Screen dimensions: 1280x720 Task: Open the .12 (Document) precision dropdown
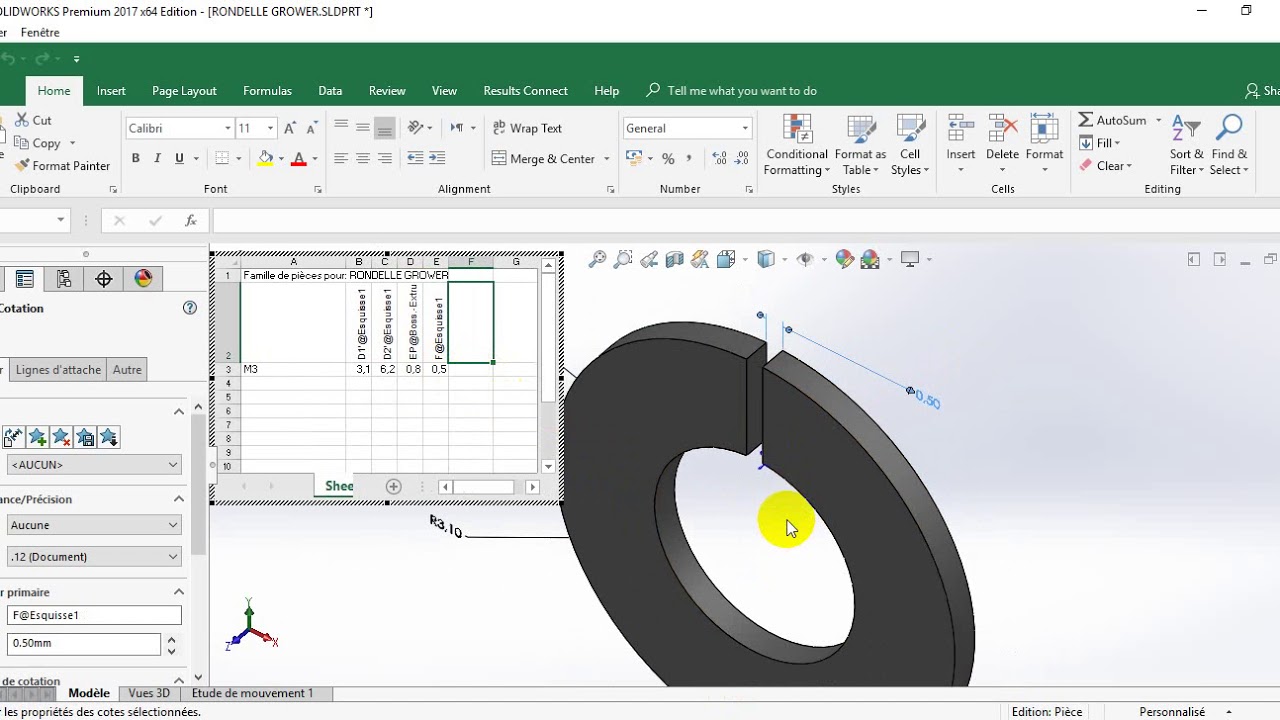coord(94,557)
